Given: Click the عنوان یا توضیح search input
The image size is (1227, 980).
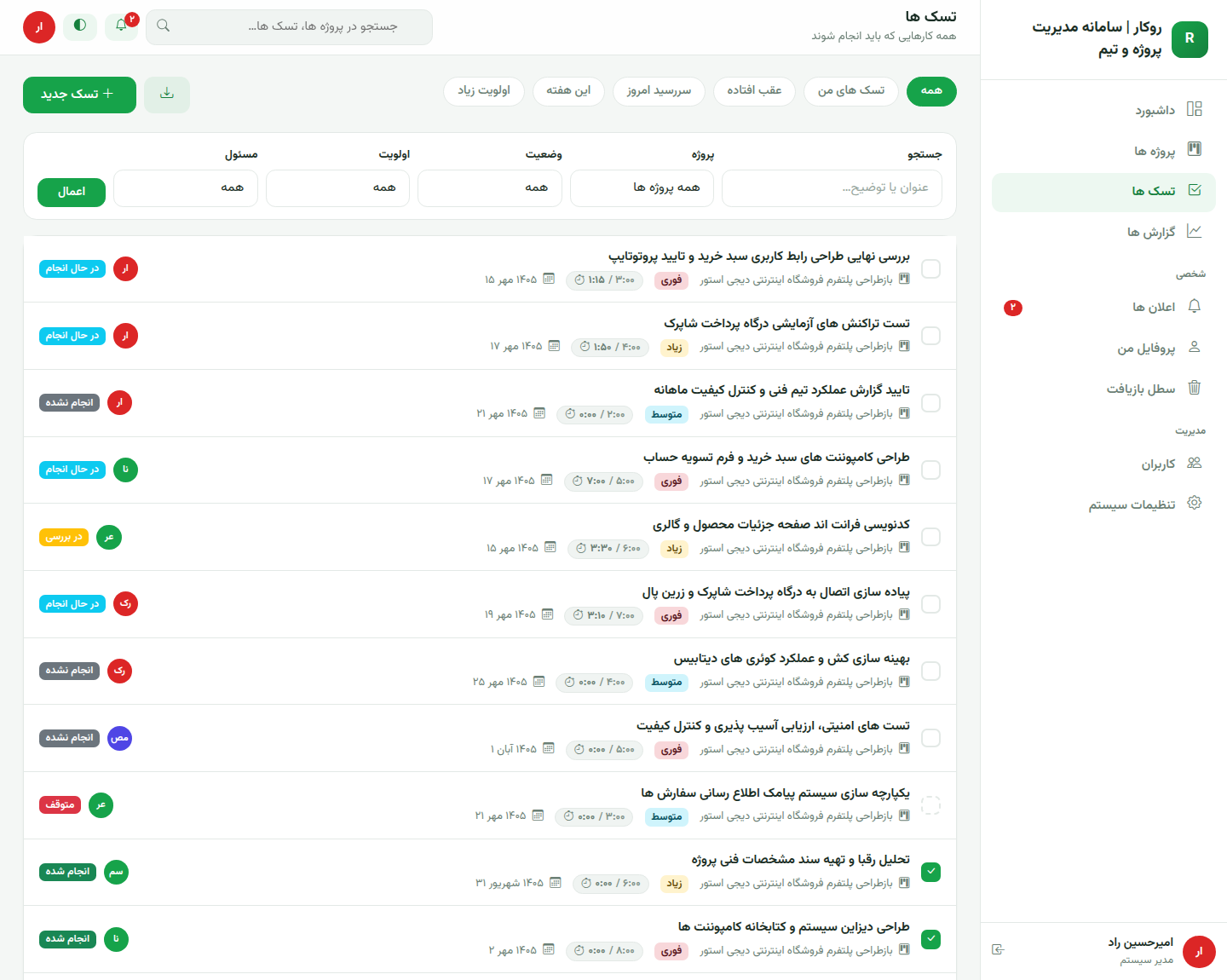Looking at the screenshot, I should [832, 188].
